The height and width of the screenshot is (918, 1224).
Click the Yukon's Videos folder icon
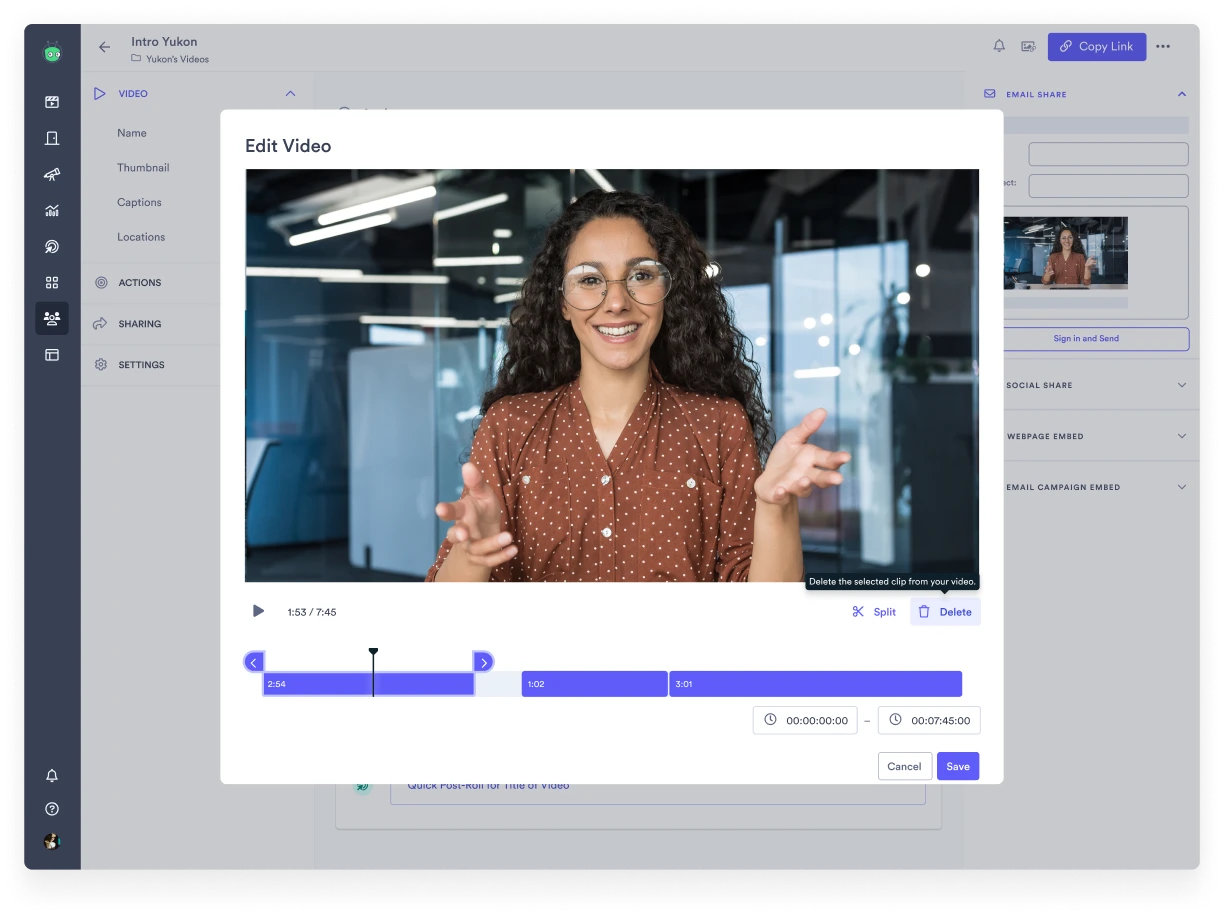[x=136, y=59]
